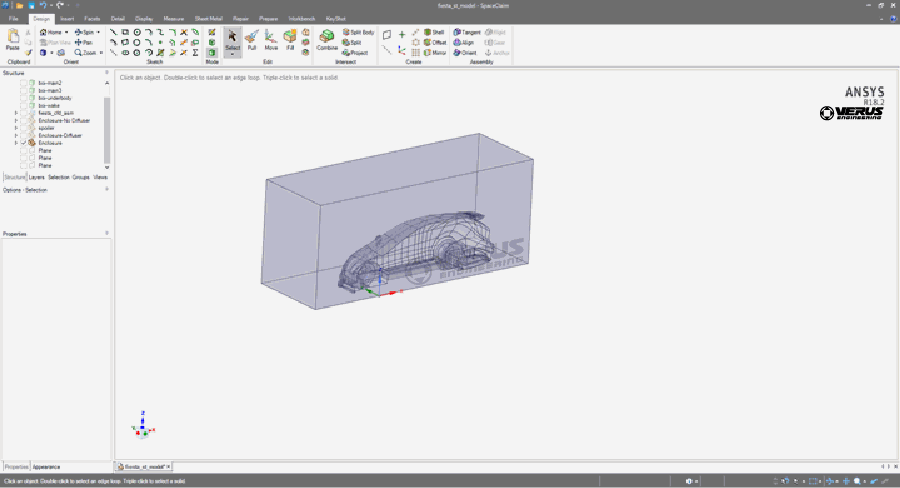Click the Insert Plane icon in Create group
The image size is (900, 488).
tap(387, 34)
